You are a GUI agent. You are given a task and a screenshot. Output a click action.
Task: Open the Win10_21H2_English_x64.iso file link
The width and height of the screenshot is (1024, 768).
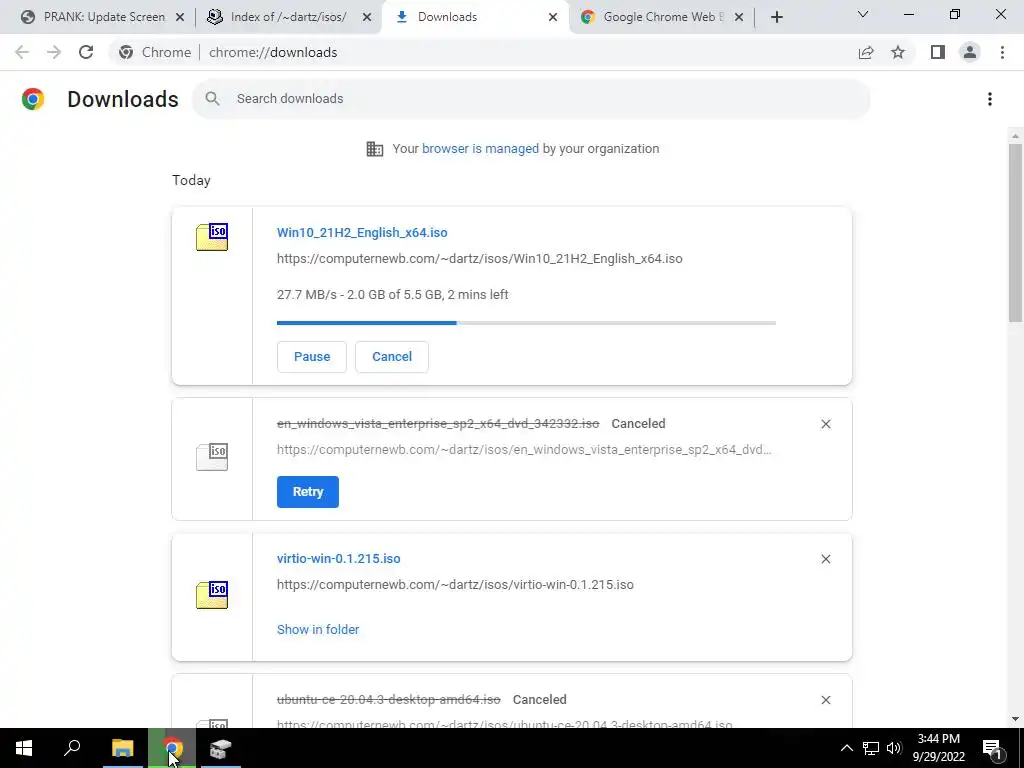pos(362,232)
